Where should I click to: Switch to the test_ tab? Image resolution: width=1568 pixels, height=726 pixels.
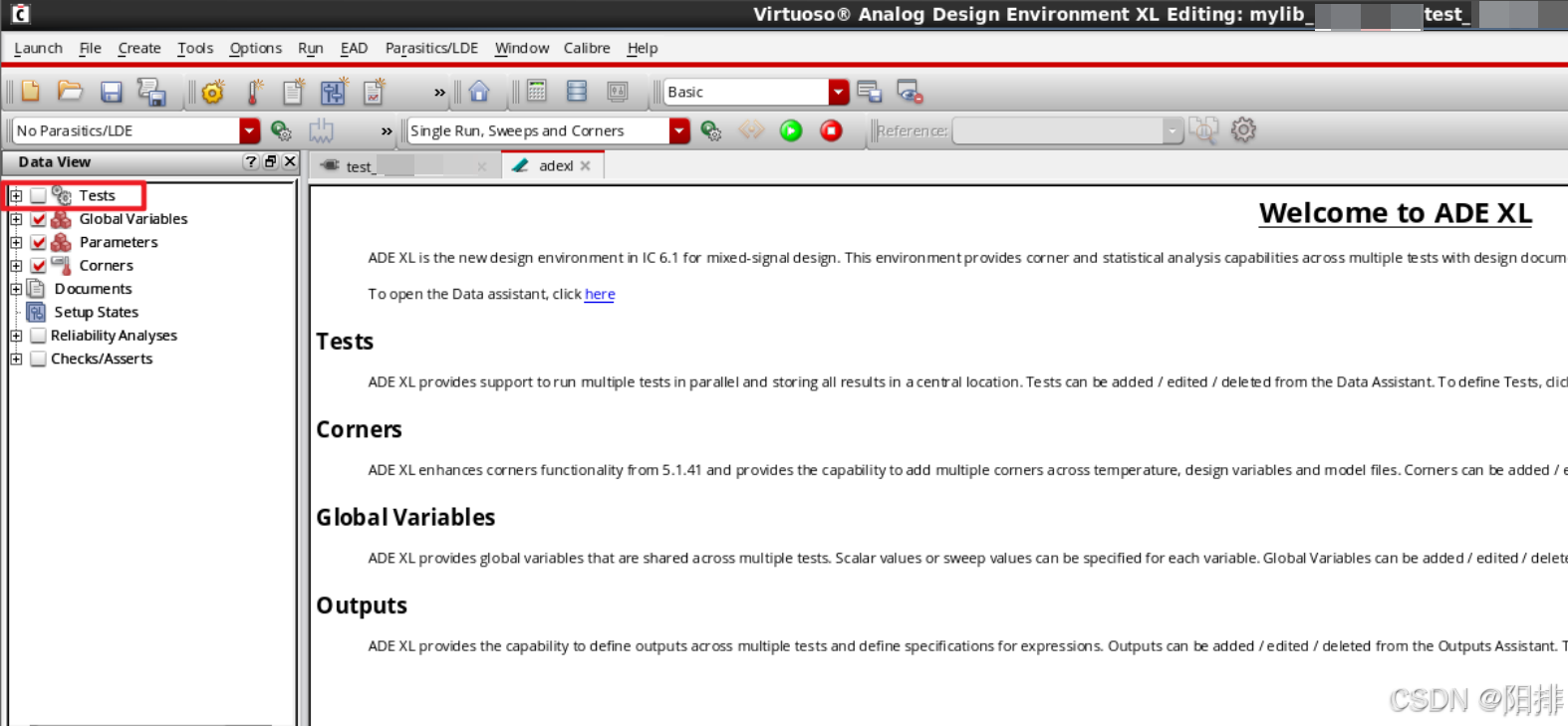tap(404, 166)
